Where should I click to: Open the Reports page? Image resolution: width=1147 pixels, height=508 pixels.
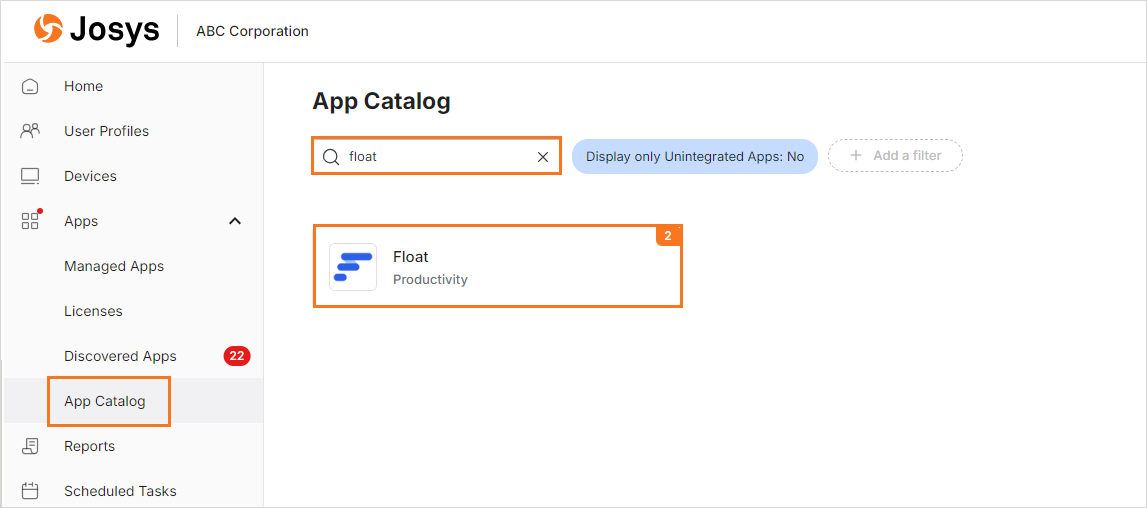pos(89,447)
